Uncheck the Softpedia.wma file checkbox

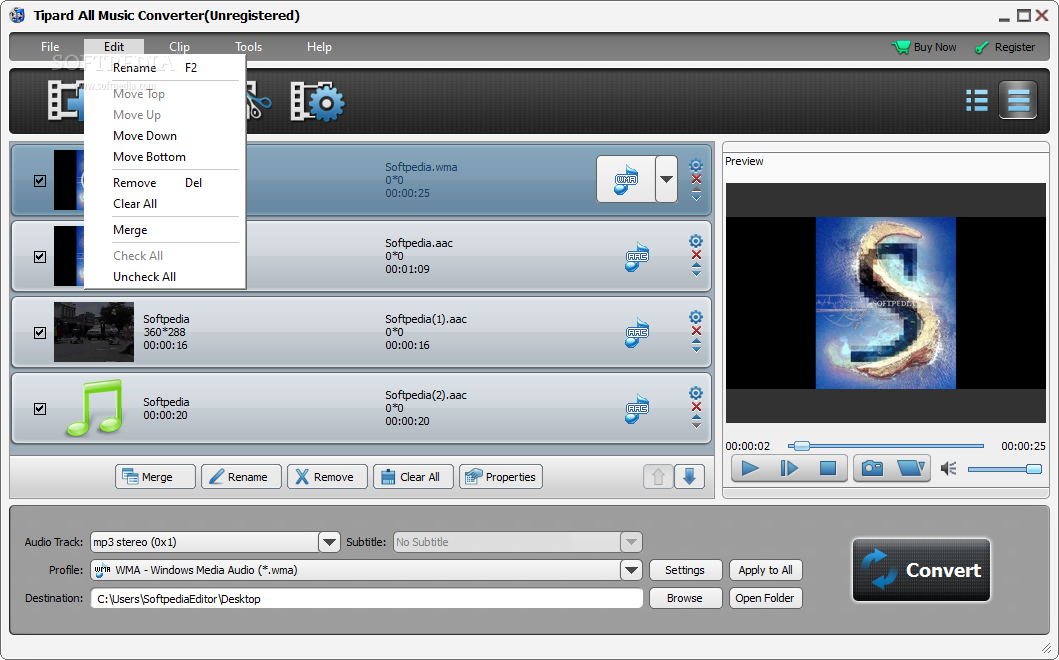[x=40, y=180]
